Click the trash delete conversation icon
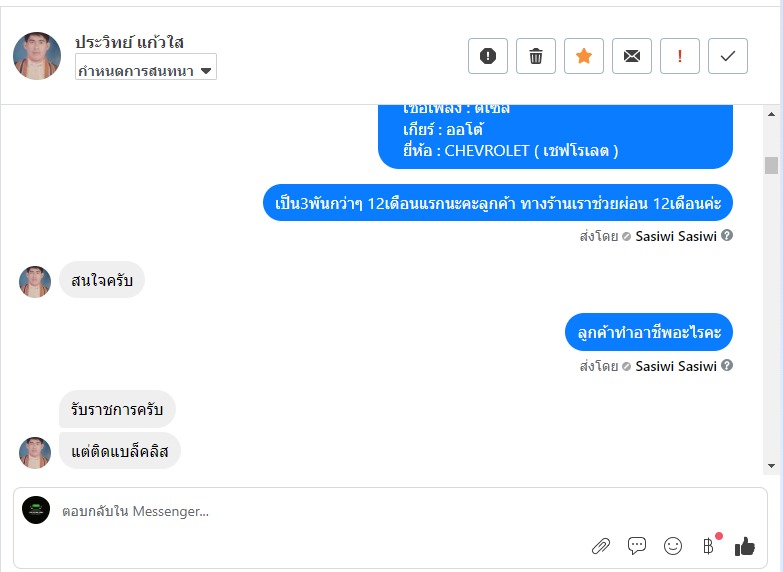This screenshot has height=572, width=783. (536, 56)
